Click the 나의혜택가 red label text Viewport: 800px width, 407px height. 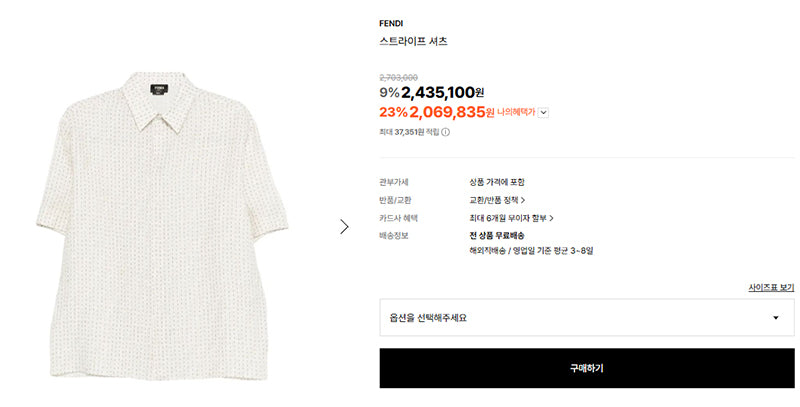pos(516,112)
